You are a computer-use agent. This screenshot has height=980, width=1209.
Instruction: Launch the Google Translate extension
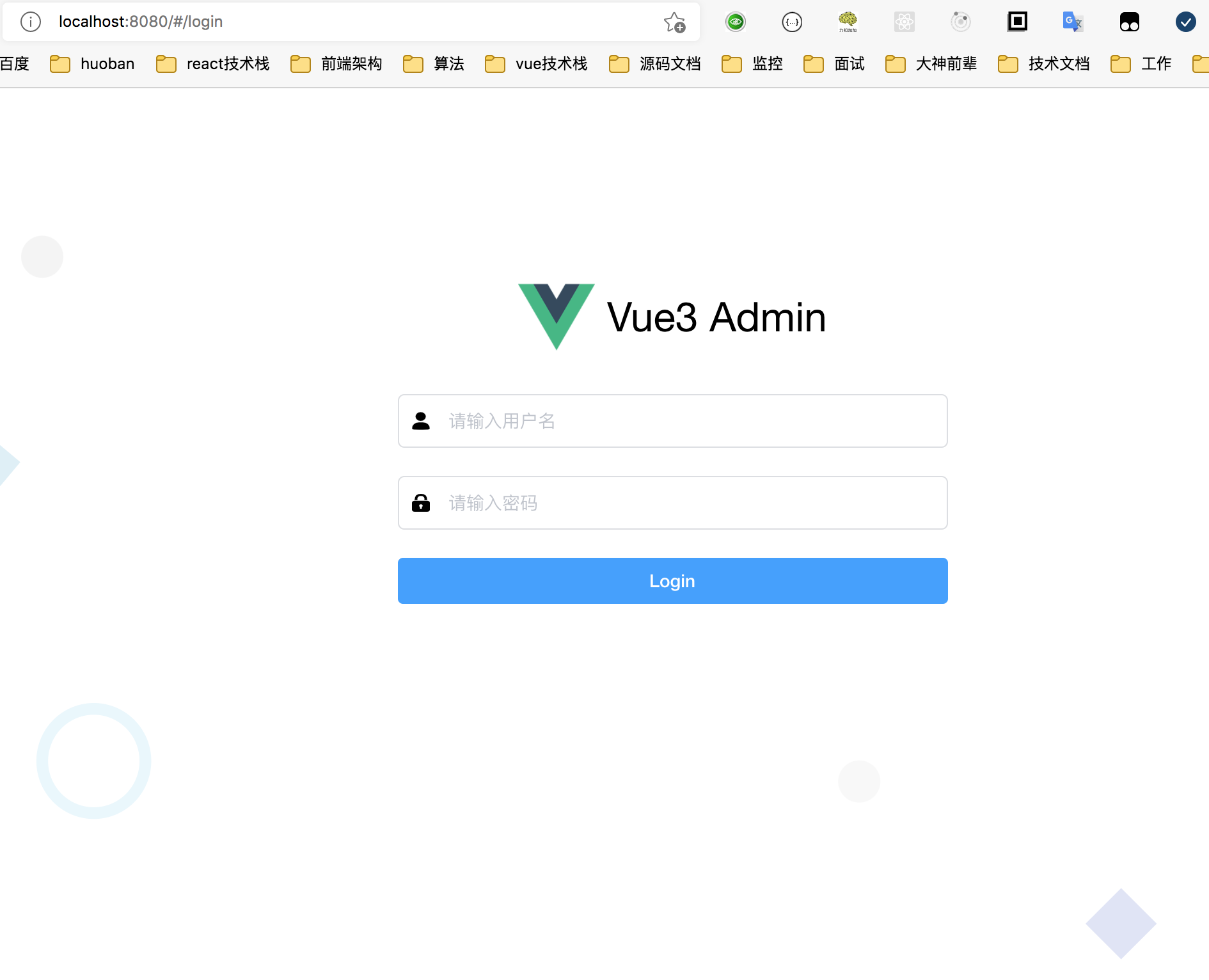(x=1073, y=22)
